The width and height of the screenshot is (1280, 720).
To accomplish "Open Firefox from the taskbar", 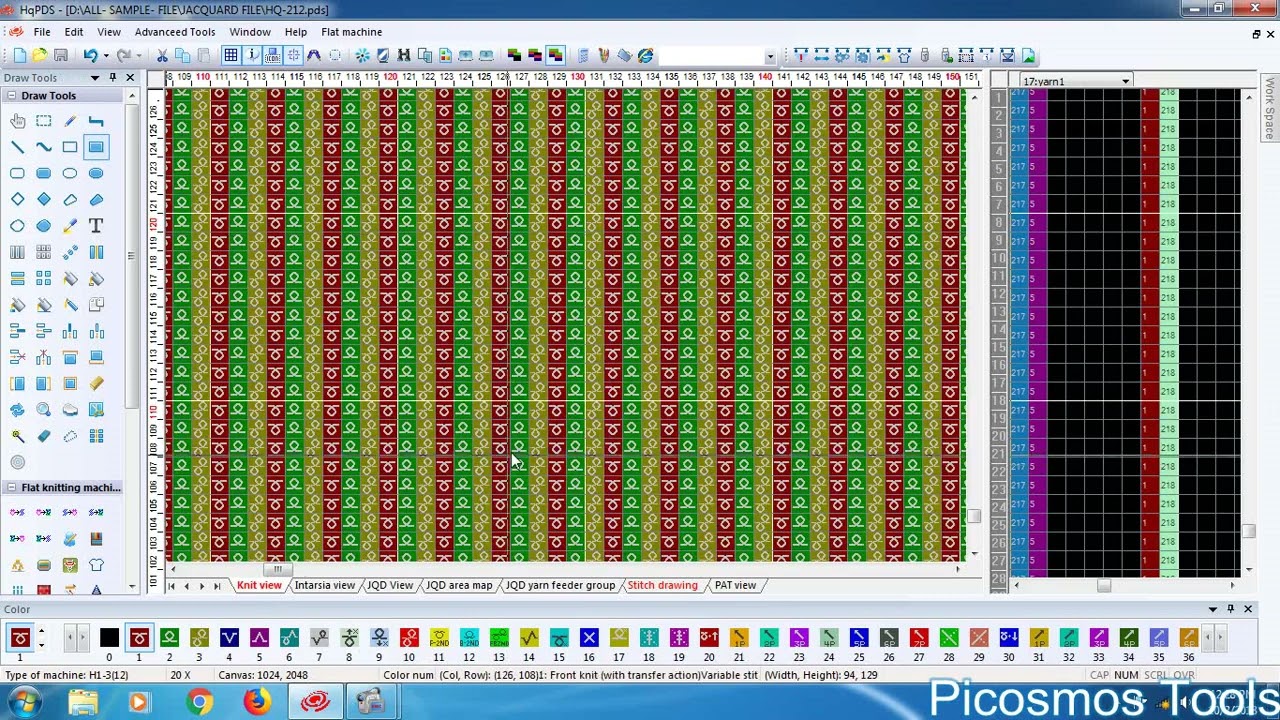I will (257, 702).
